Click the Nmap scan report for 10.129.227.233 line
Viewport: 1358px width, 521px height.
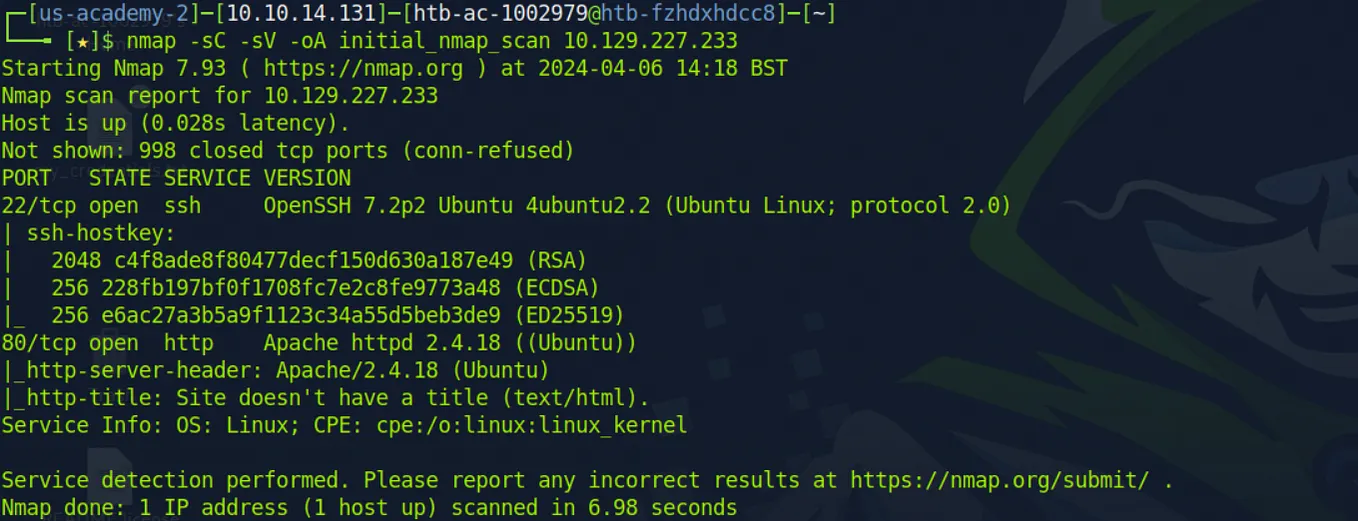point(219,97)
